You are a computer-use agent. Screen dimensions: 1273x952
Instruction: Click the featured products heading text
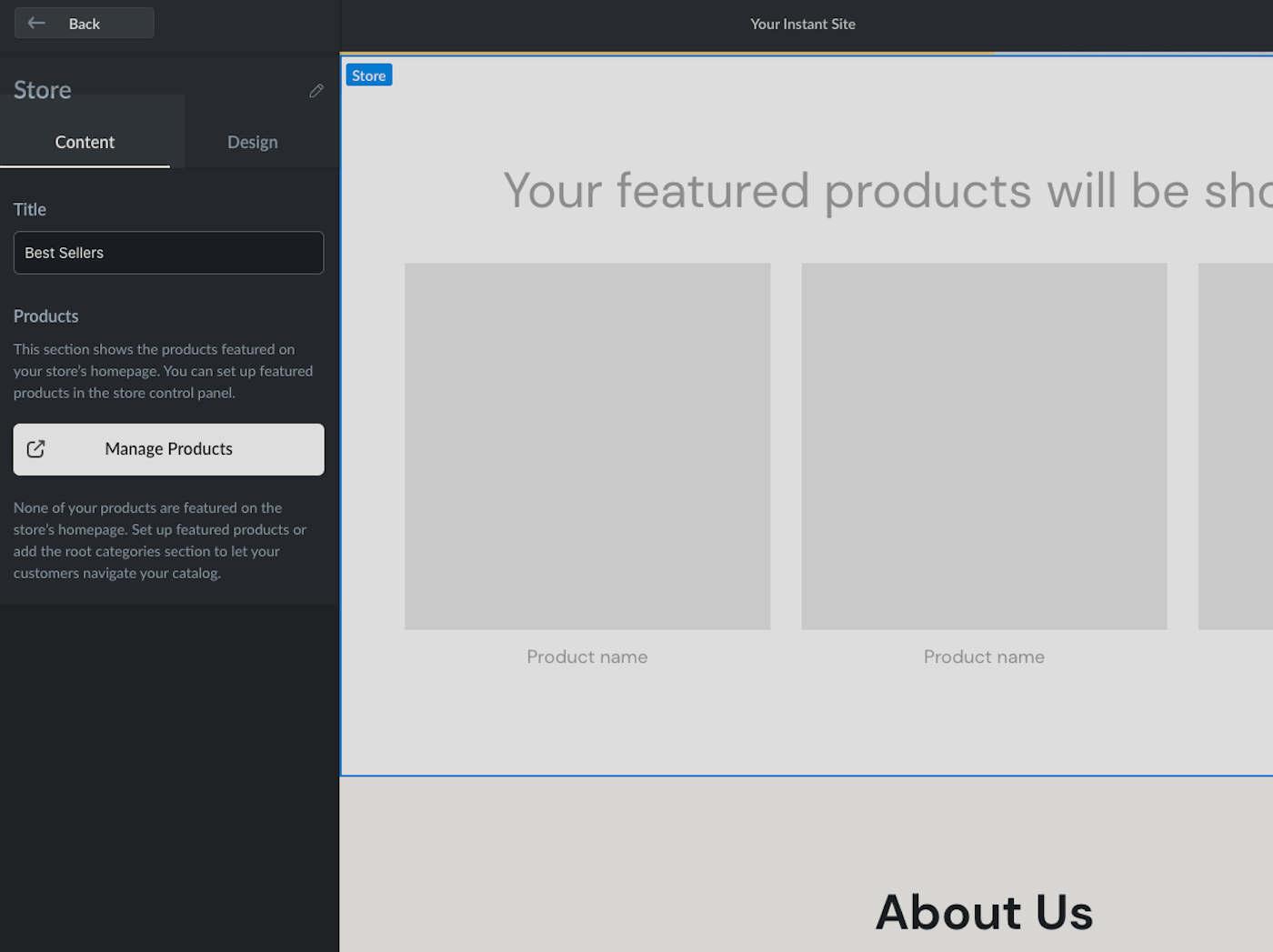[887, 191]
